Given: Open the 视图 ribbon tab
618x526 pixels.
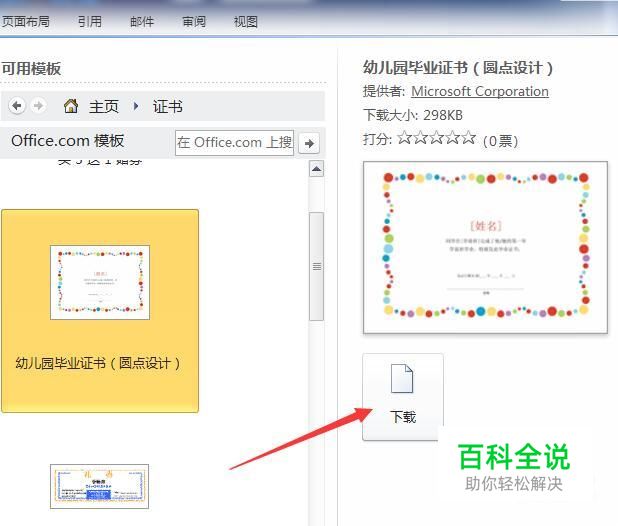Looking at the screenshot, I should (246, 21).
